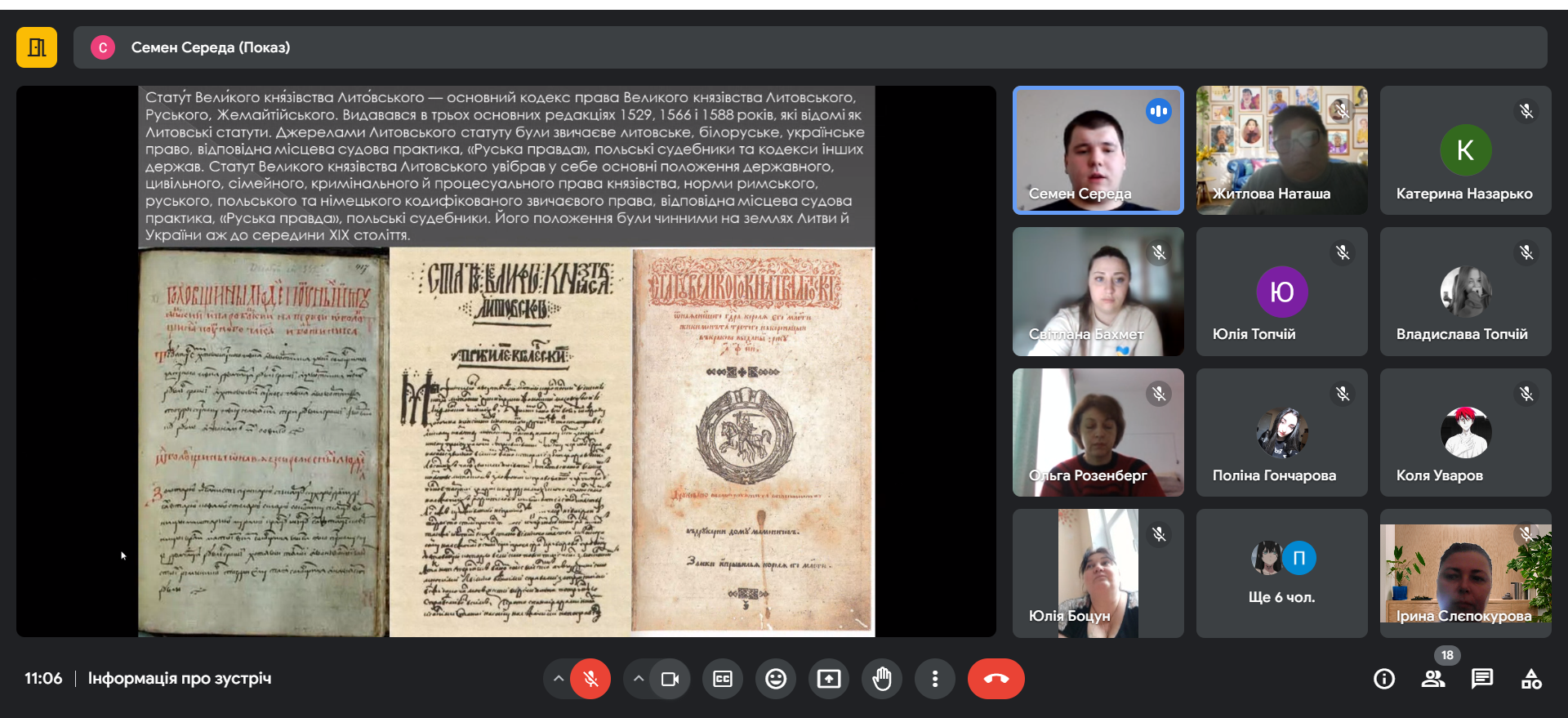Image resolution: width=1568 pixels, height=718 pixels.
Task: Open the three-dot more options menu
Action: click(934, 679)
